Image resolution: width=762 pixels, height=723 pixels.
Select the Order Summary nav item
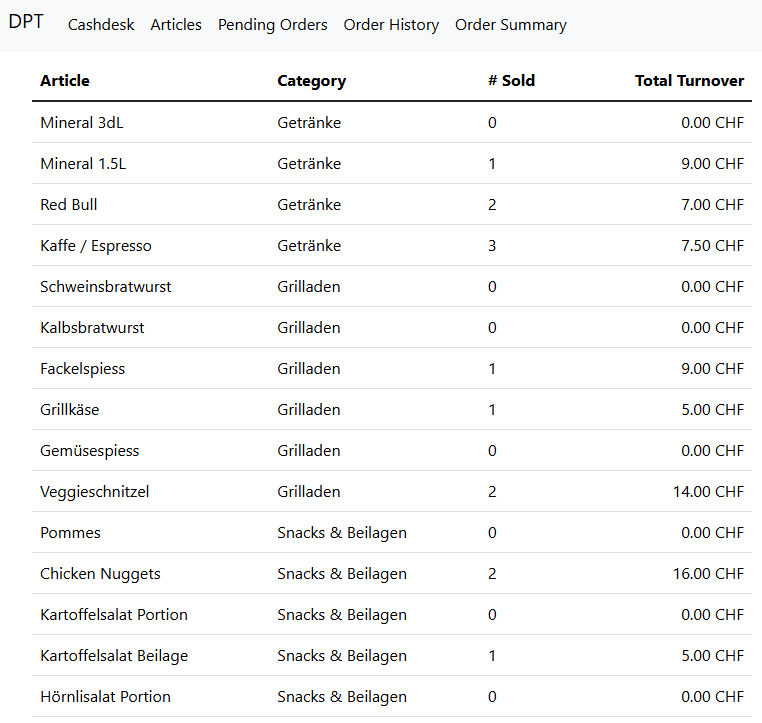[x=510, y=25]
